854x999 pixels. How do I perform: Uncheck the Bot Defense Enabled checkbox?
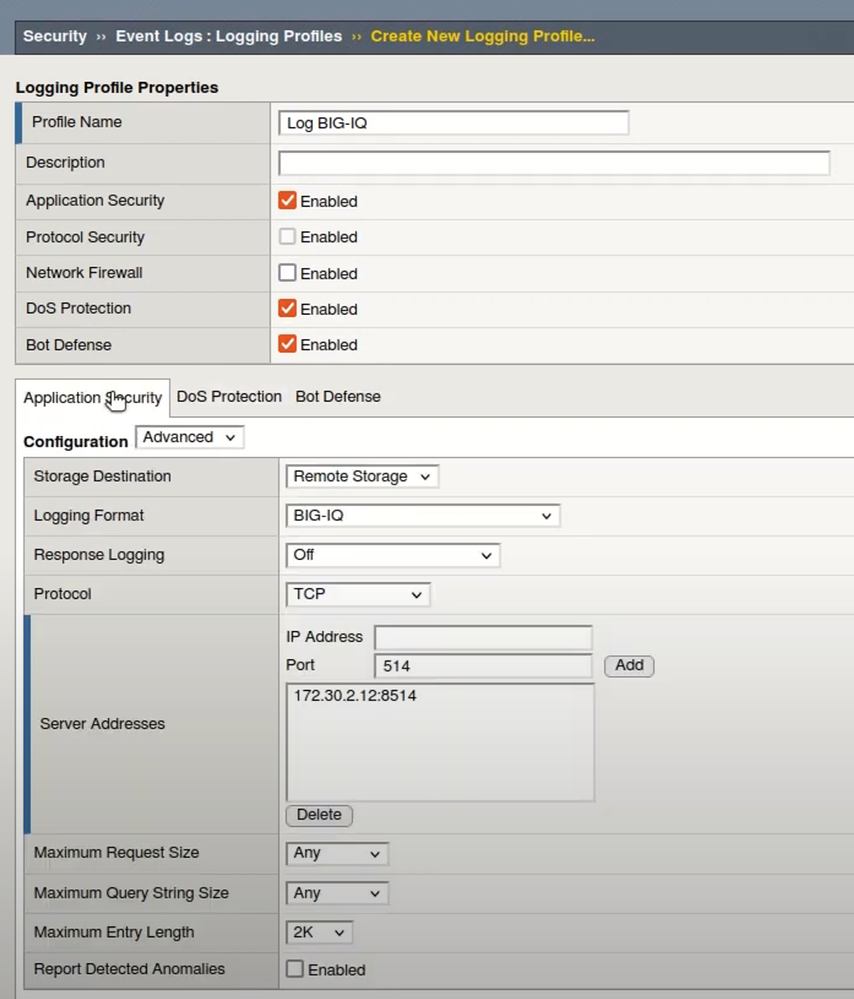[x=288, y=345]
